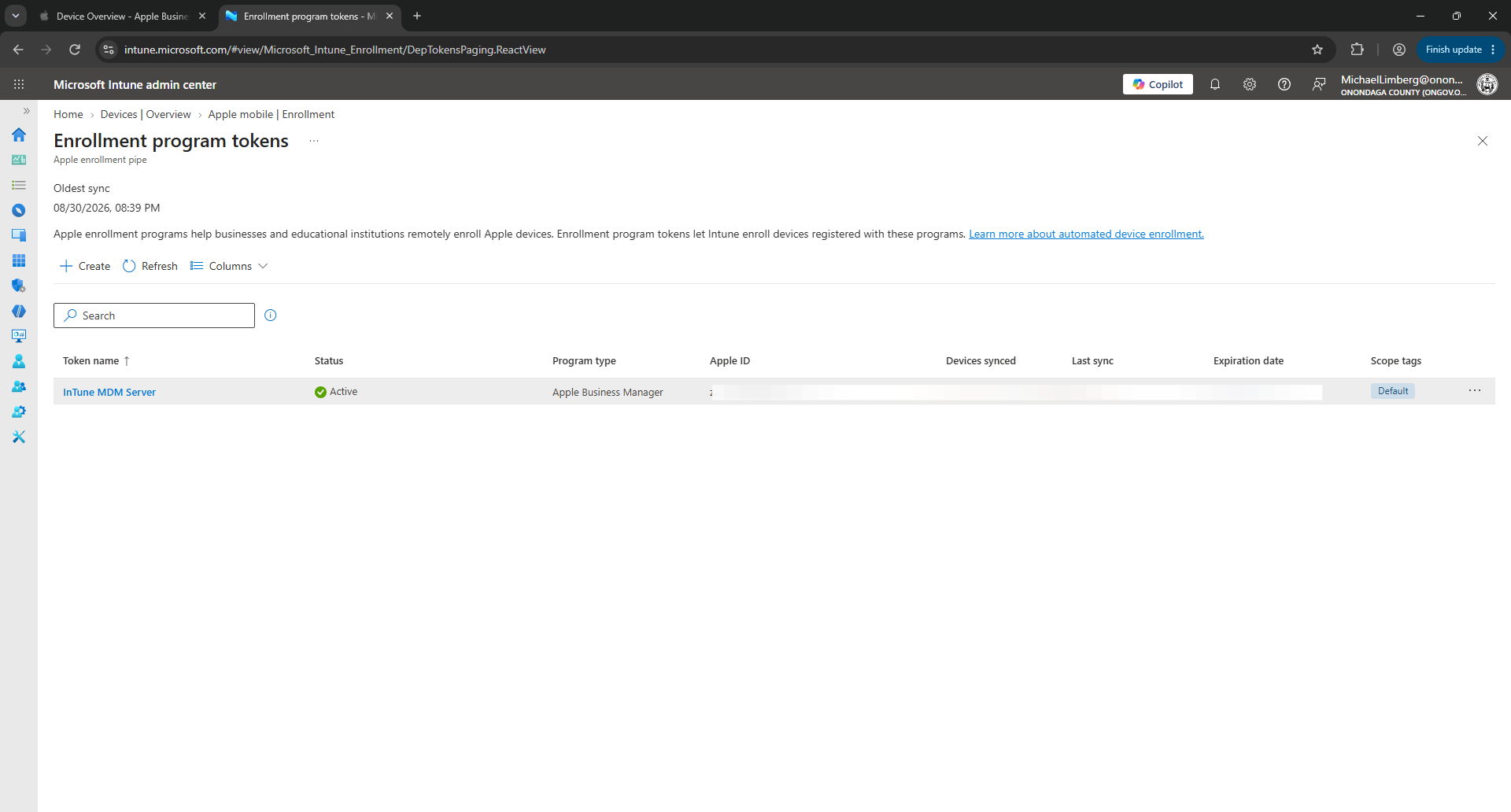Open the InTune MDM Server token

pos(109,392)
